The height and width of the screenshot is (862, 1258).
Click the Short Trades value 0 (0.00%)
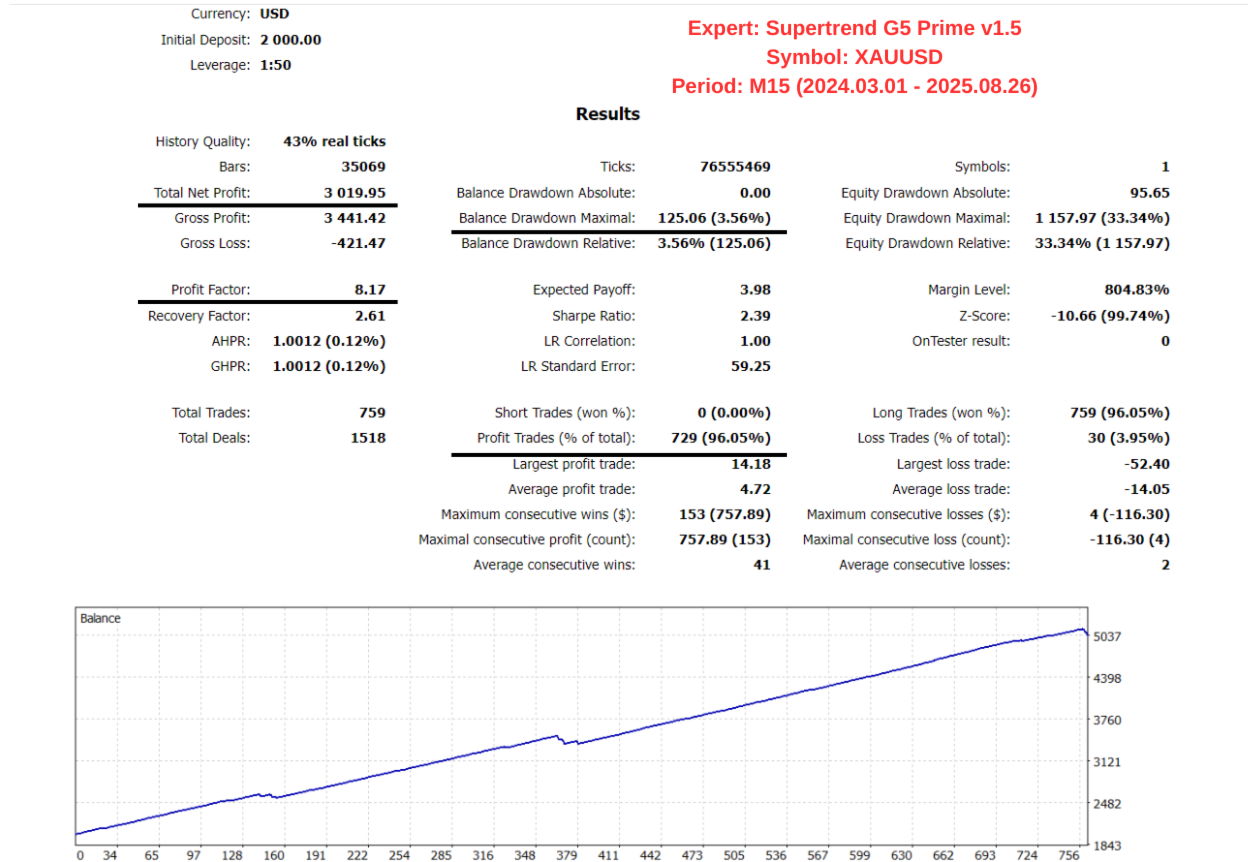[x=735, y=412]
